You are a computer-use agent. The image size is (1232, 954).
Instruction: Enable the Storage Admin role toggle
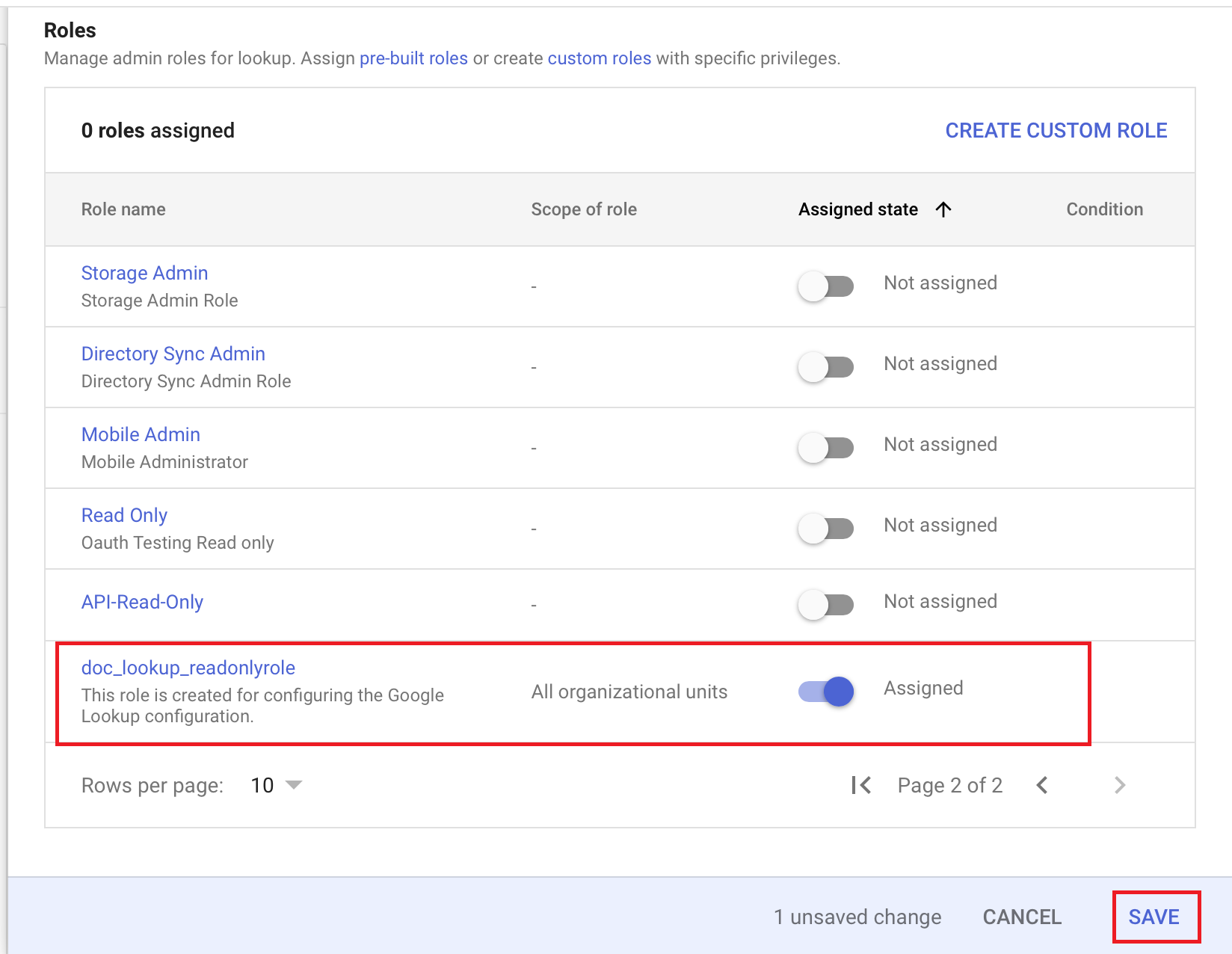point(825,286)
